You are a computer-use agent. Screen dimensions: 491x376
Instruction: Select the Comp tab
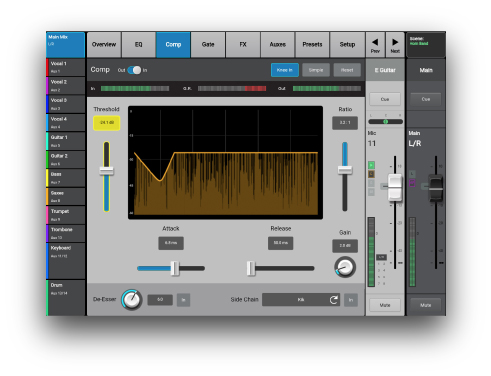pyautogui.click(x=173, y=45)
